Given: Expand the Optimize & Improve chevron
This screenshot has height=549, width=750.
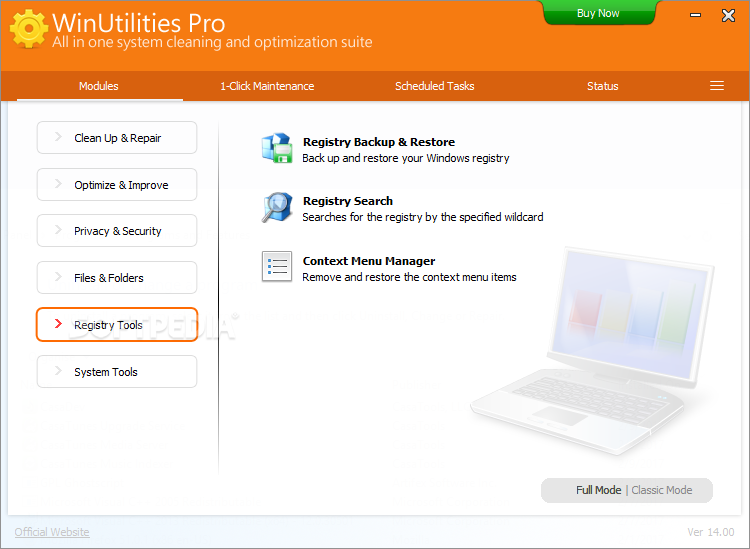Looking at the screenshot, I should coord(58,184).
